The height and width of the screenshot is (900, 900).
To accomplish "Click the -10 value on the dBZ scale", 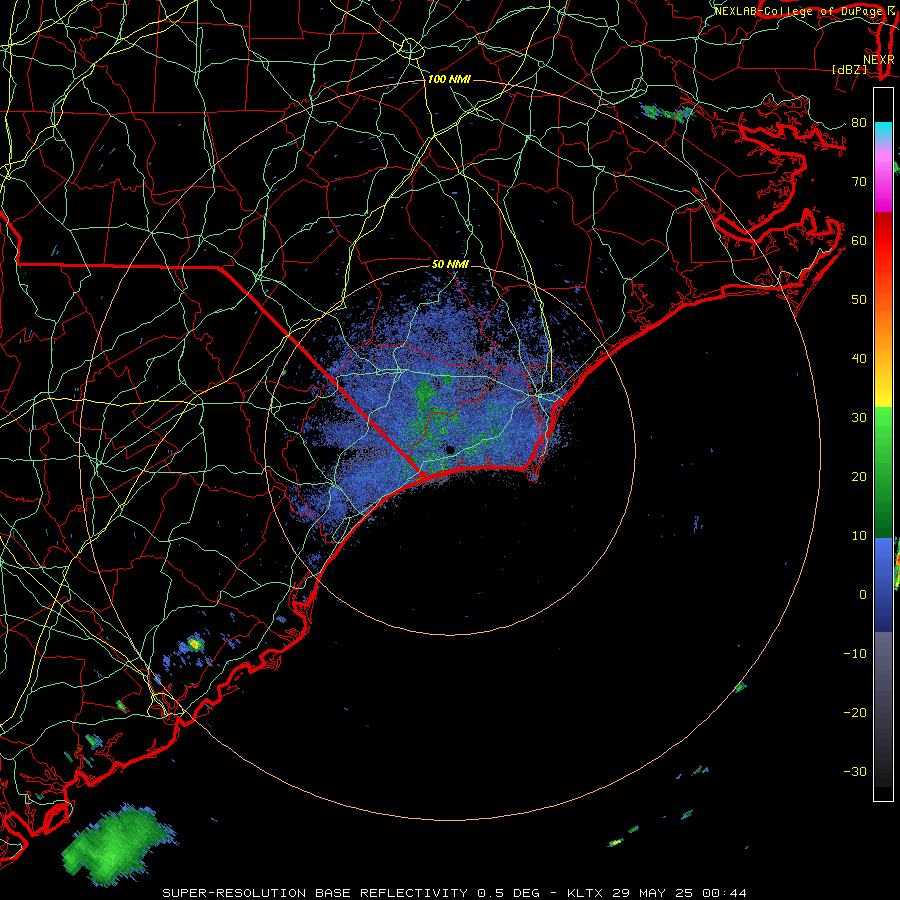I will [x=855, y=653].
